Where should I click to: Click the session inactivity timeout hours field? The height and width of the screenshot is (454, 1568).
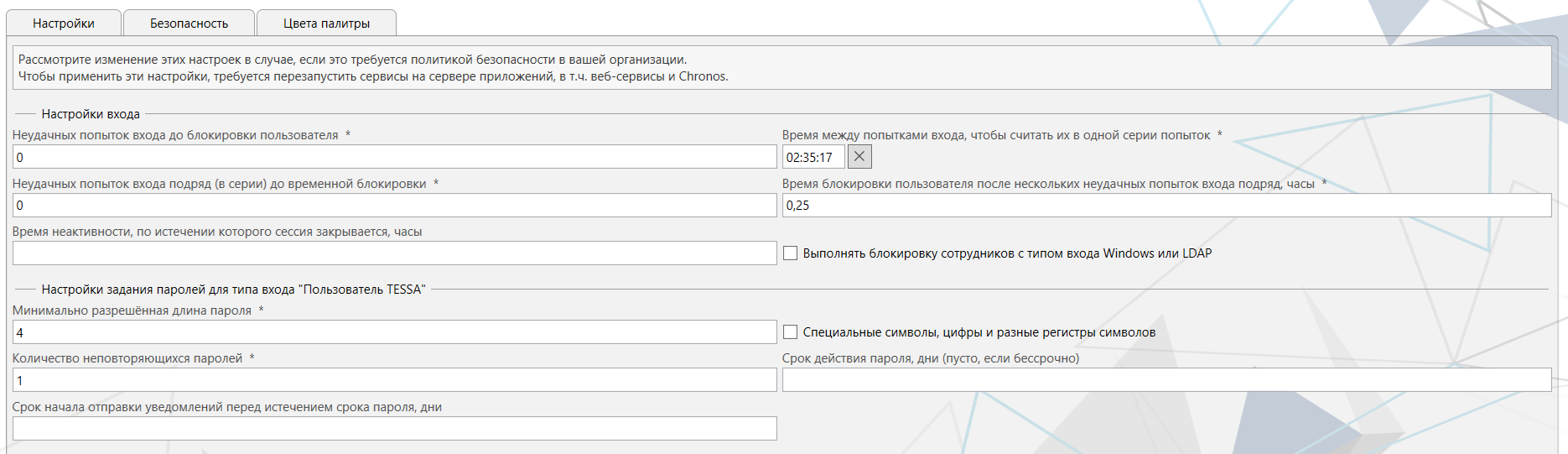click(394, 253)
